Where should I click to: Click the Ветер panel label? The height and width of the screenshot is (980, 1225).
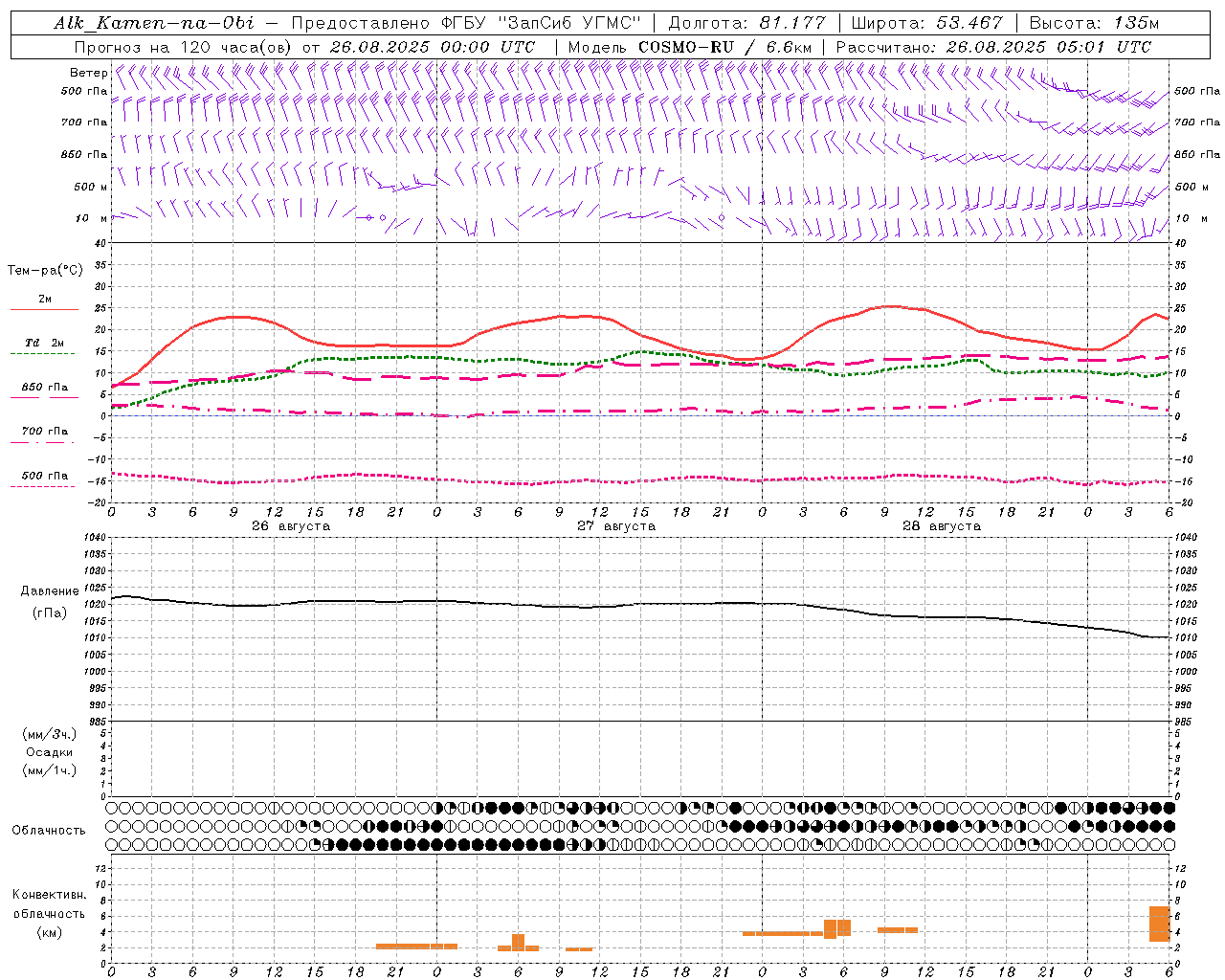click(x=88, y=73)
